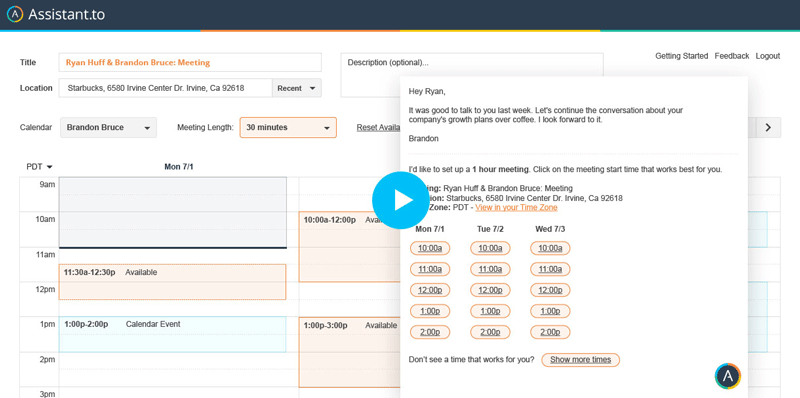
Task: Click the Mon 7/1 column header
Action: click(179, 167)
